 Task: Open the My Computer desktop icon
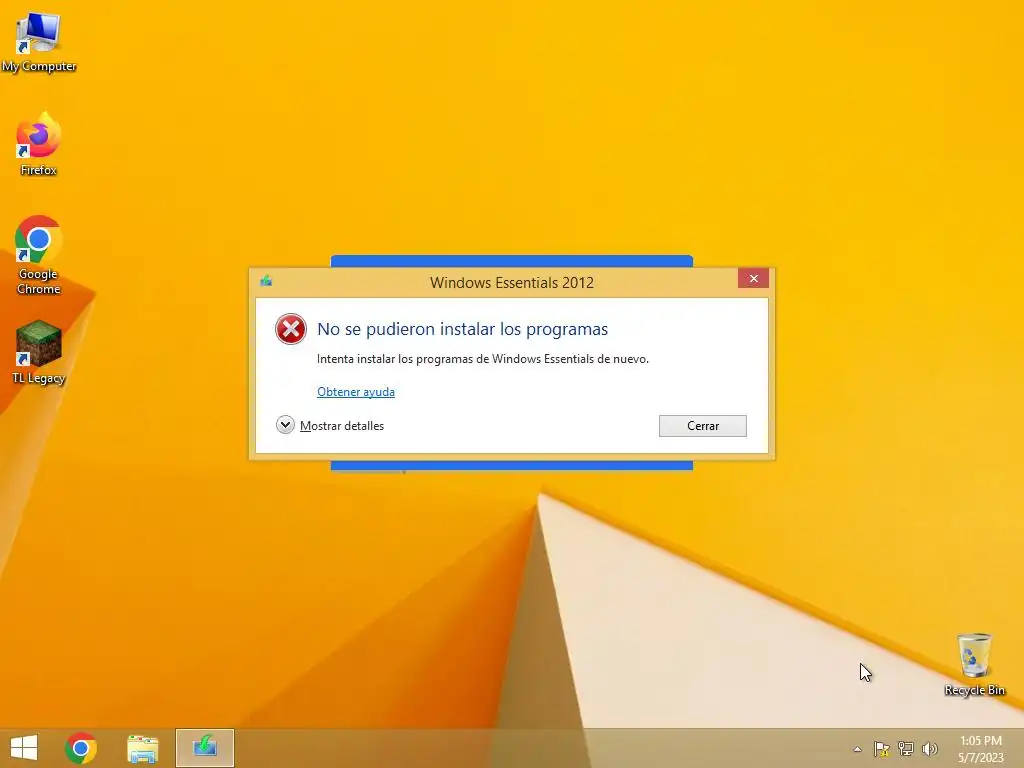coord(39,42)
